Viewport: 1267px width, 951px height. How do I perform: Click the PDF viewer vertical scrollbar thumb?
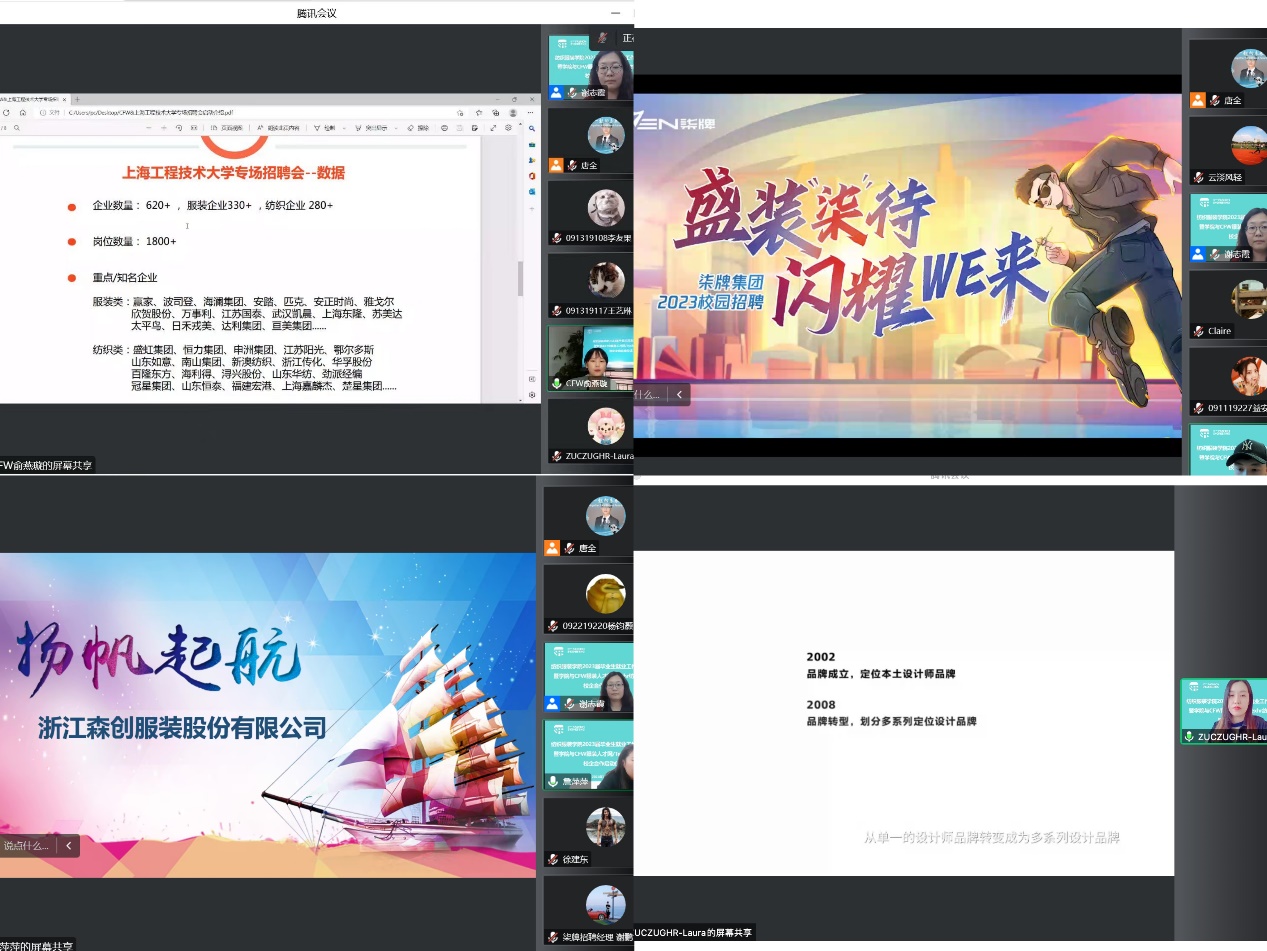click(x=520, y=278)
